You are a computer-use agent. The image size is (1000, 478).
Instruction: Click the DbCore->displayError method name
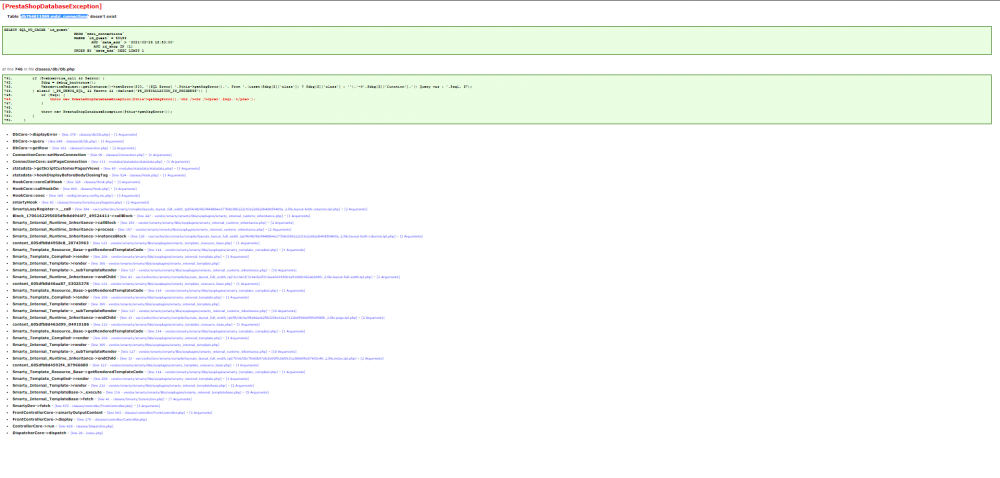click(35, 134)
